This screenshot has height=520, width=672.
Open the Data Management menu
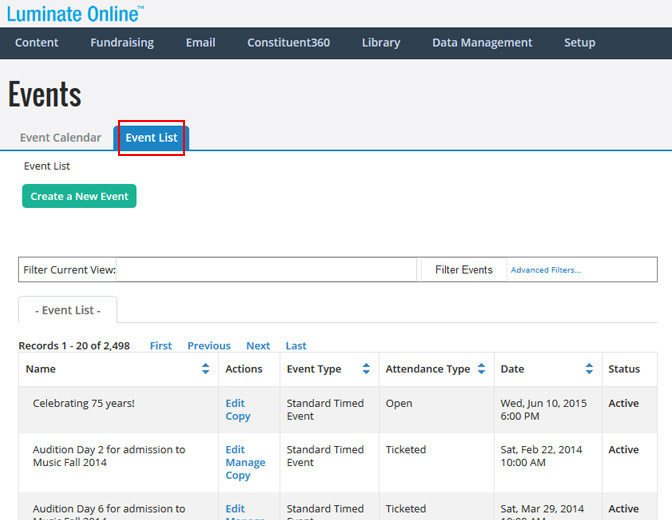482,42
